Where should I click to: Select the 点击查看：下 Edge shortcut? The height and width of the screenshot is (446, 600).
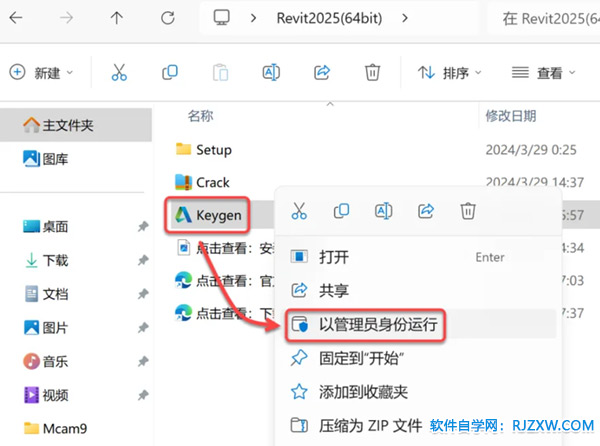coord(225,314)
